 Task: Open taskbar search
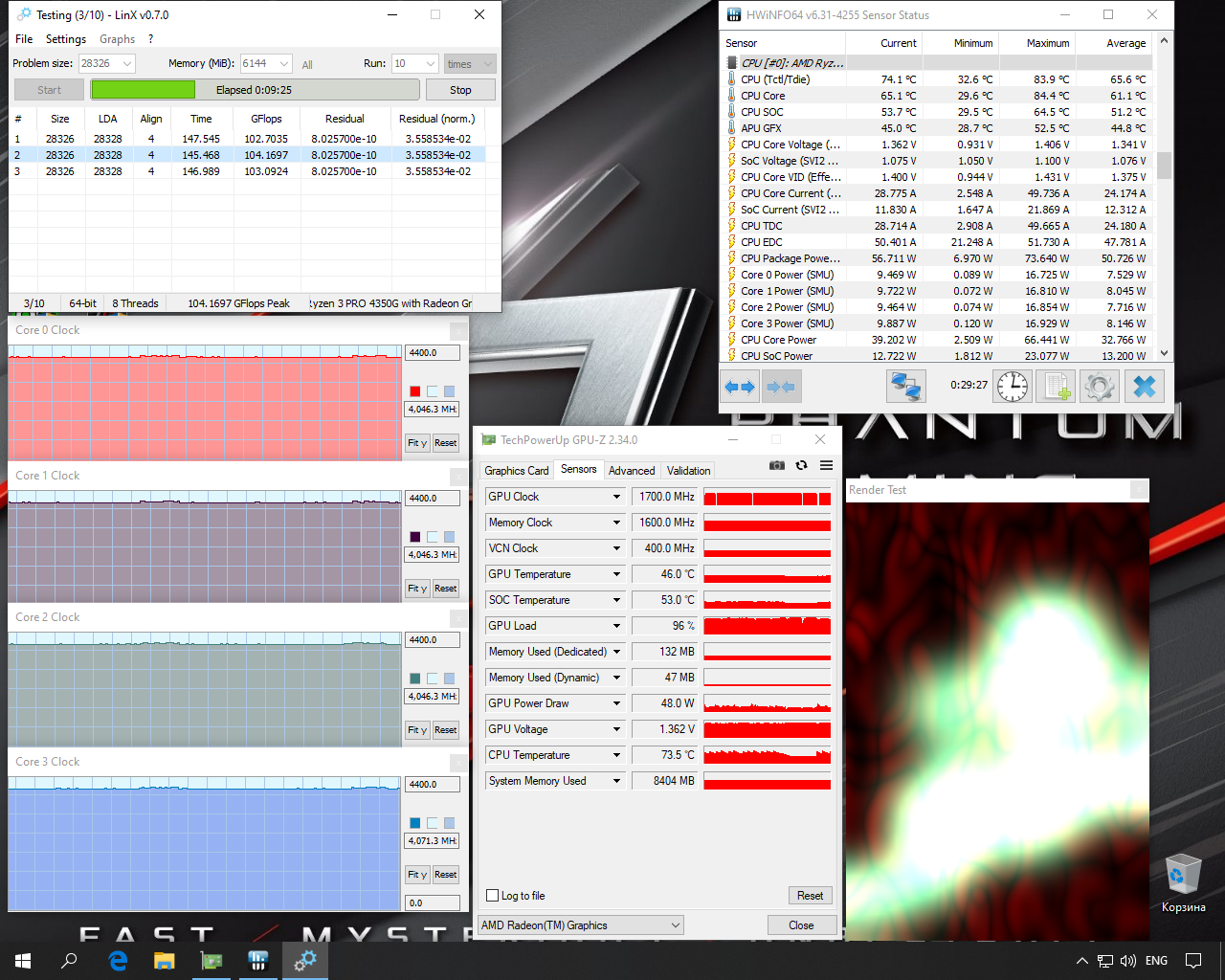pos(69,961)
